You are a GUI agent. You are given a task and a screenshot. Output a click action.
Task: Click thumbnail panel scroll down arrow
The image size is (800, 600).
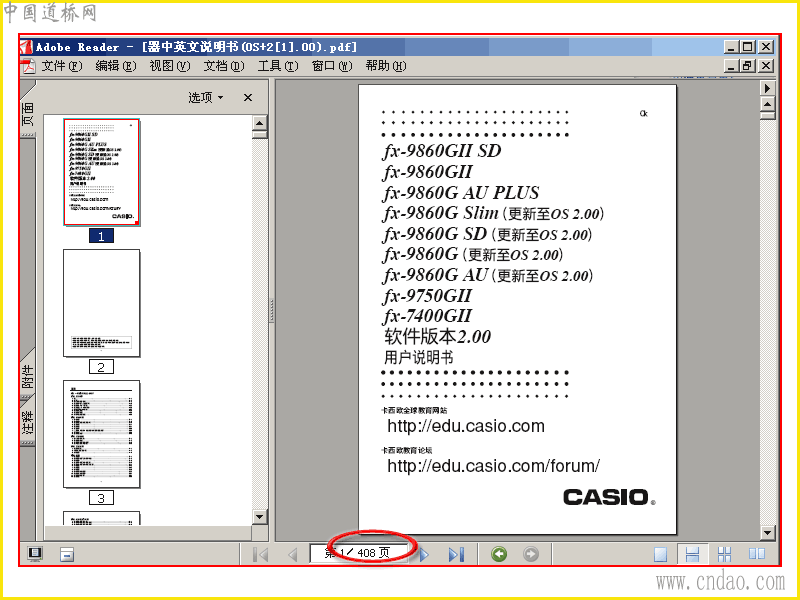260,517
